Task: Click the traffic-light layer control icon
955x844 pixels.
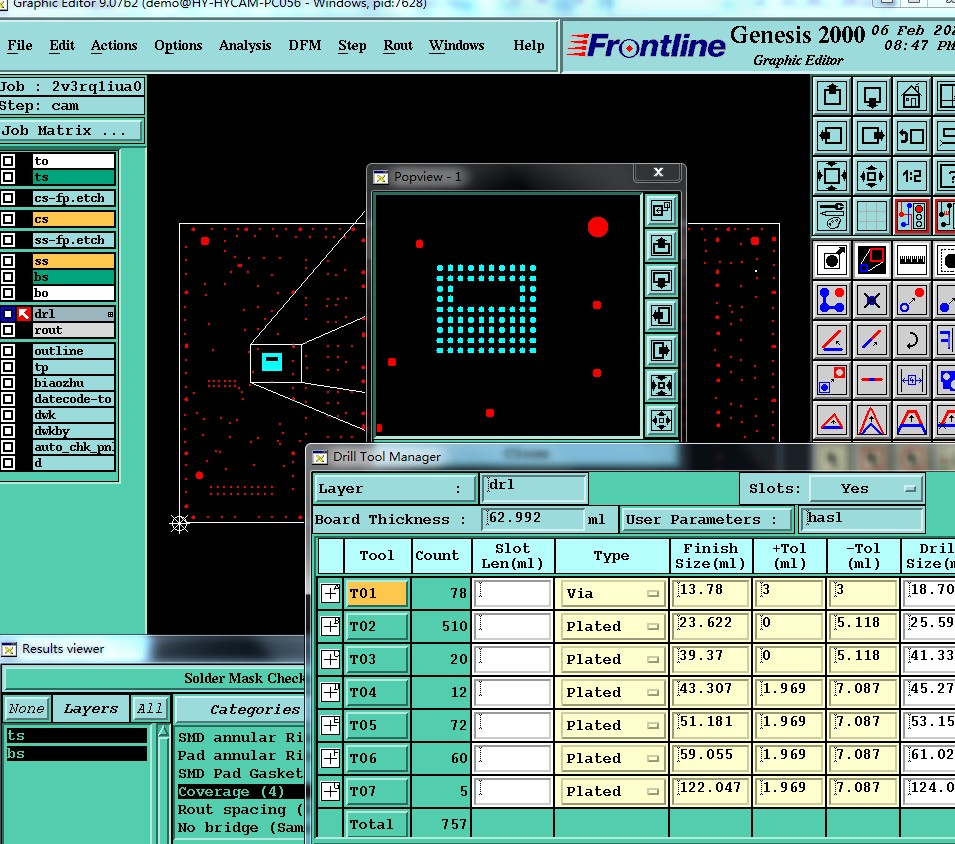Action: pos(911,216)
